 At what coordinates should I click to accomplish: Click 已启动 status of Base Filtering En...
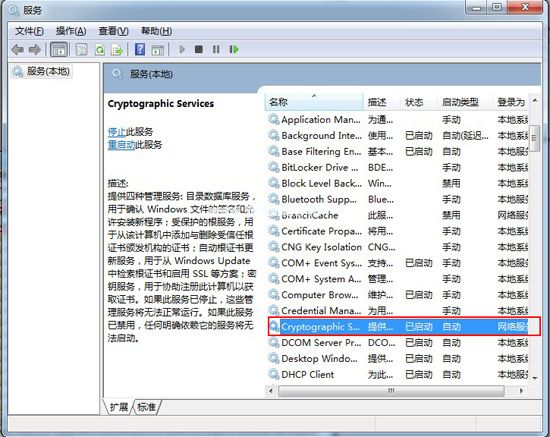tap(419, 151)
